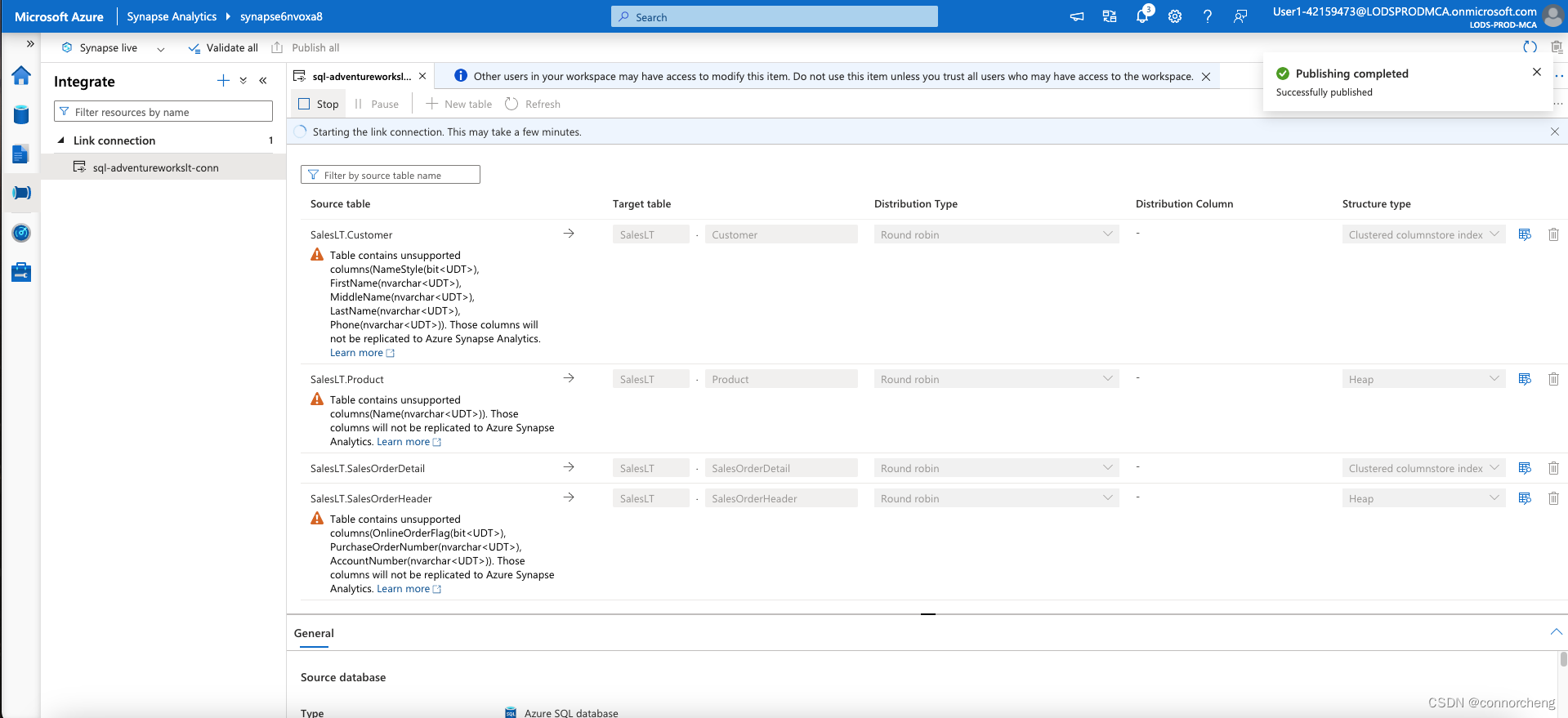
Task: Close the sql-adventureworksl tab
Action: coord(422,76)
